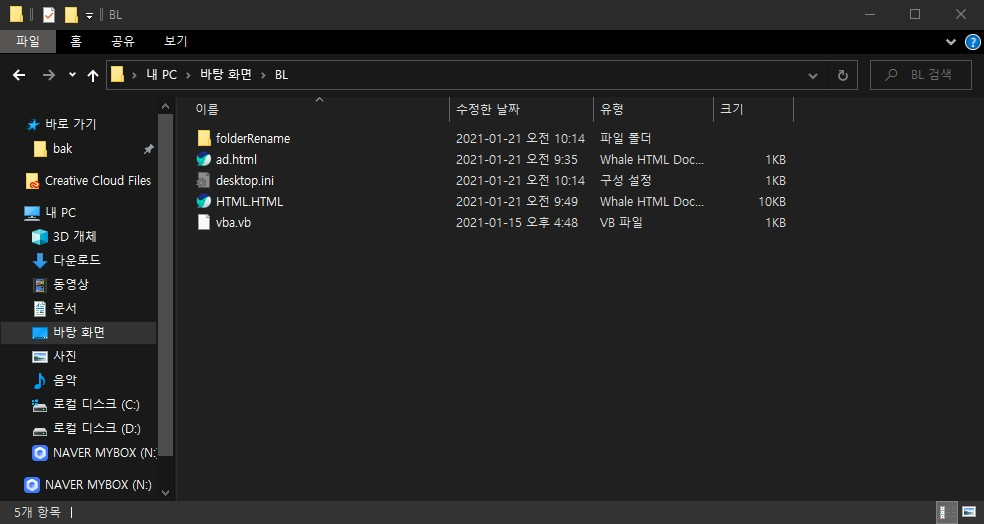984x524 pixels.
Task: Click the Forward navigation arrow
Action: point(48,75)
